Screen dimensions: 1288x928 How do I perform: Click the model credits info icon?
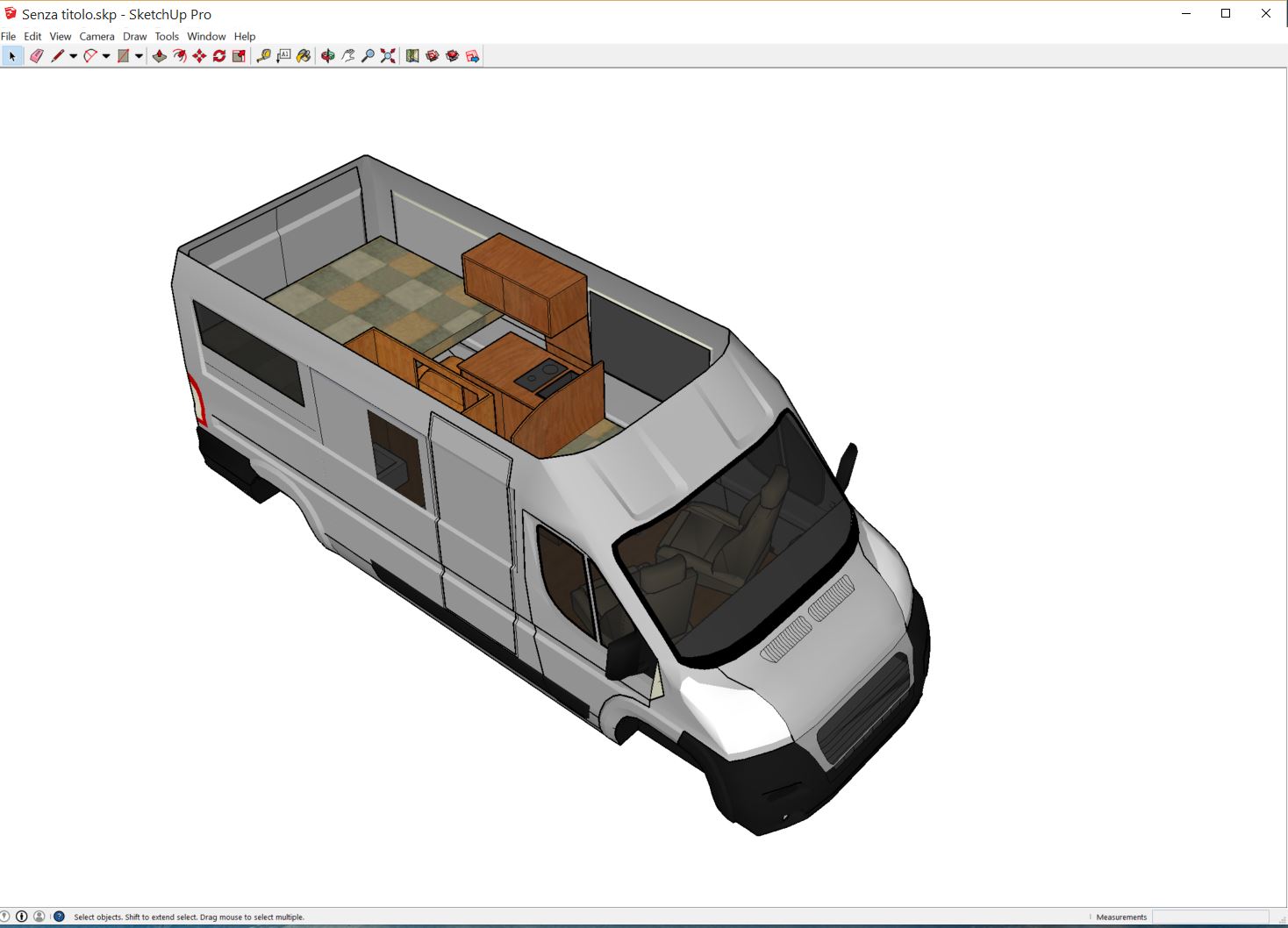coord(21,917)
